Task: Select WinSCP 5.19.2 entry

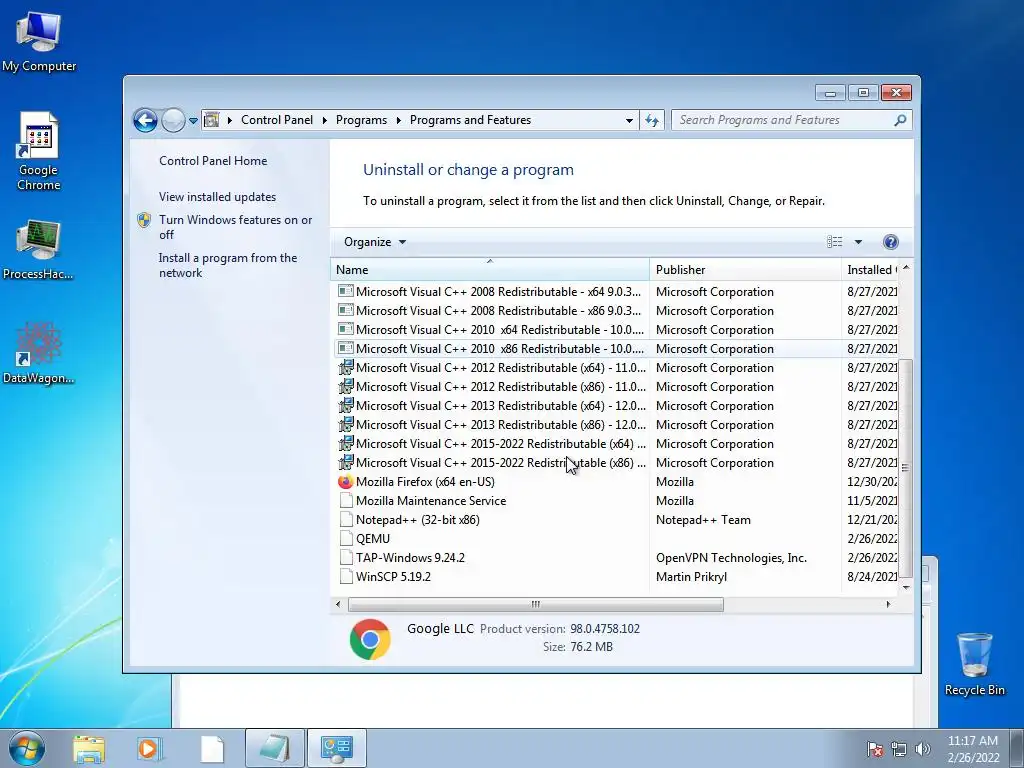Action: [616, 577]
